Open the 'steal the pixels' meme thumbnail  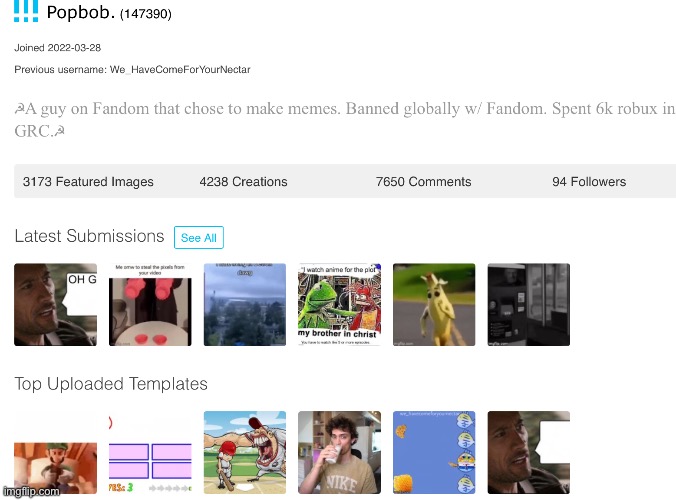[x=150, y=304]
